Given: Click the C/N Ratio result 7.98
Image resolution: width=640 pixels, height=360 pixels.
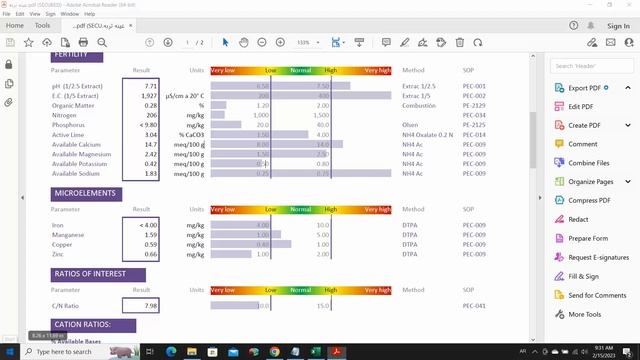Looking at the screenshot, I should click(151, 306).
